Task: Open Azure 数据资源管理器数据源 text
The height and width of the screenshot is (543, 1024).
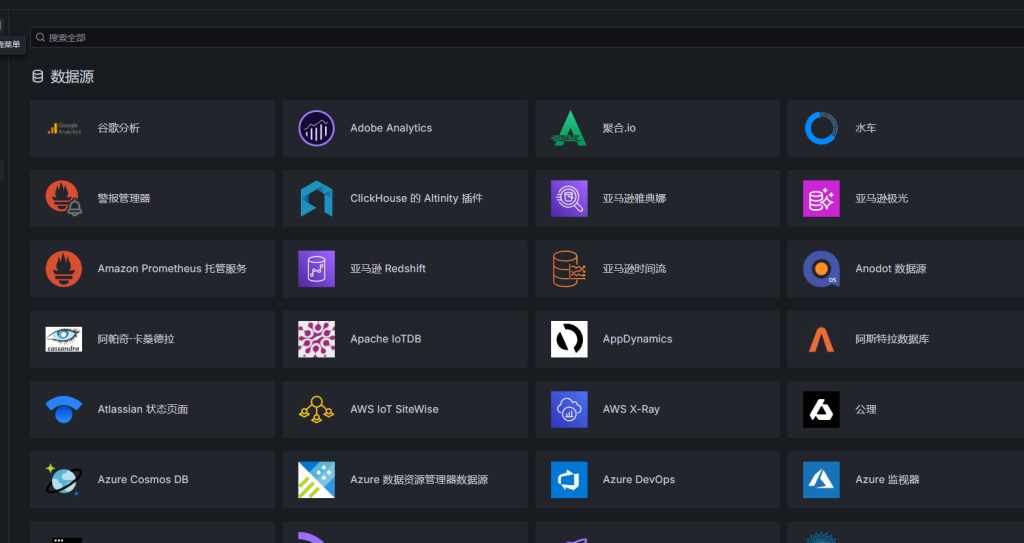Action: 419,480
